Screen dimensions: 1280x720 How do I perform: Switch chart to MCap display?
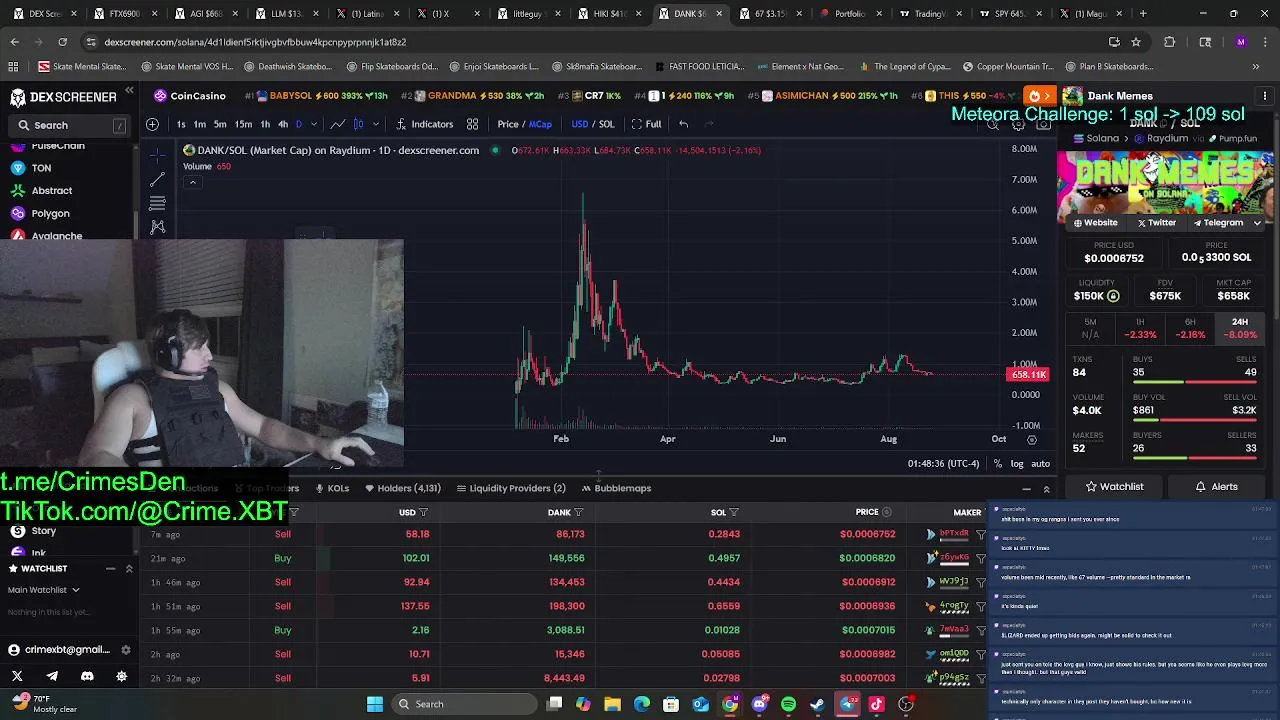541,124
